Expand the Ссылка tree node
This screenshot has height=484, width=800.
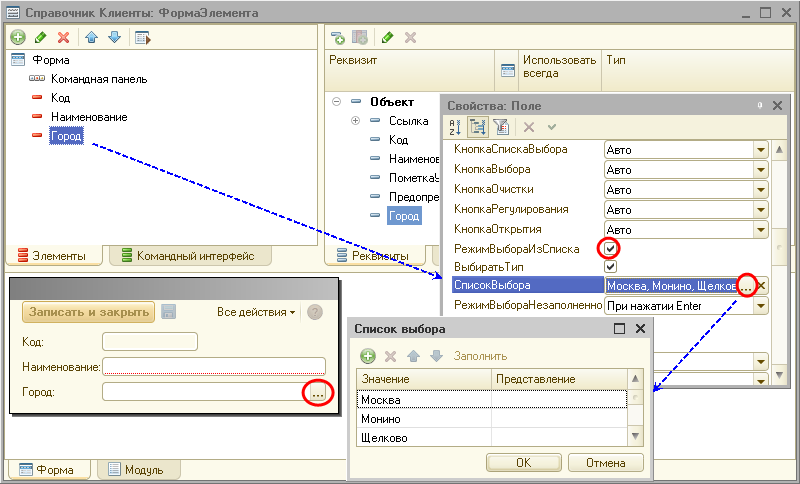[x=355, y=121]
